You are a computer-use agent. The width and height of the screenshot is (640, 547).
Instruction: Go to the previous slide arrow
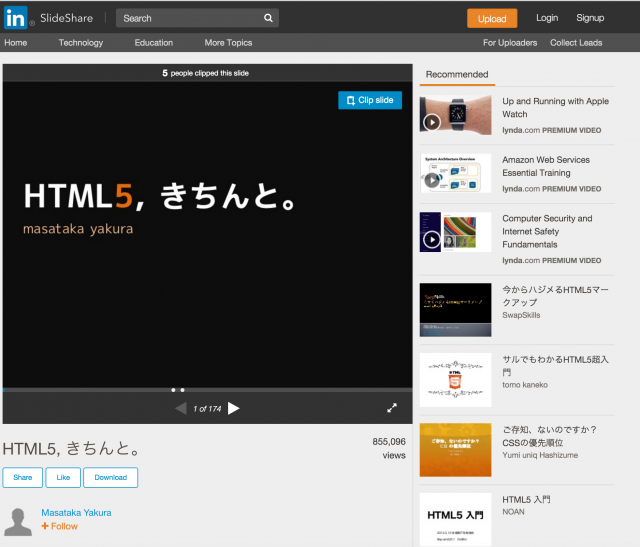(x=180, y=408)
